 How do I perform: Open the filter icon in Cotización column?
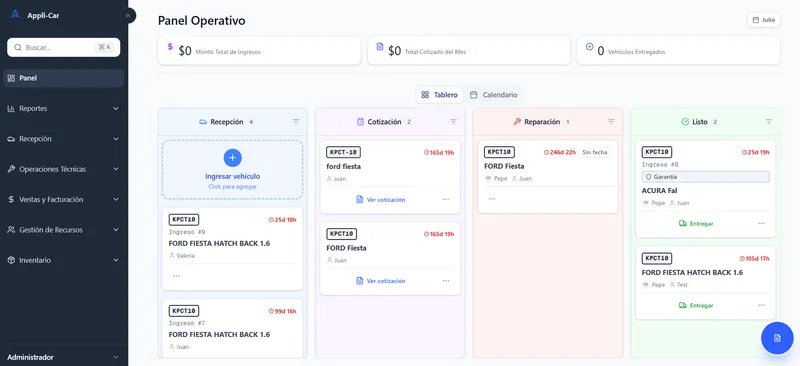453,122
